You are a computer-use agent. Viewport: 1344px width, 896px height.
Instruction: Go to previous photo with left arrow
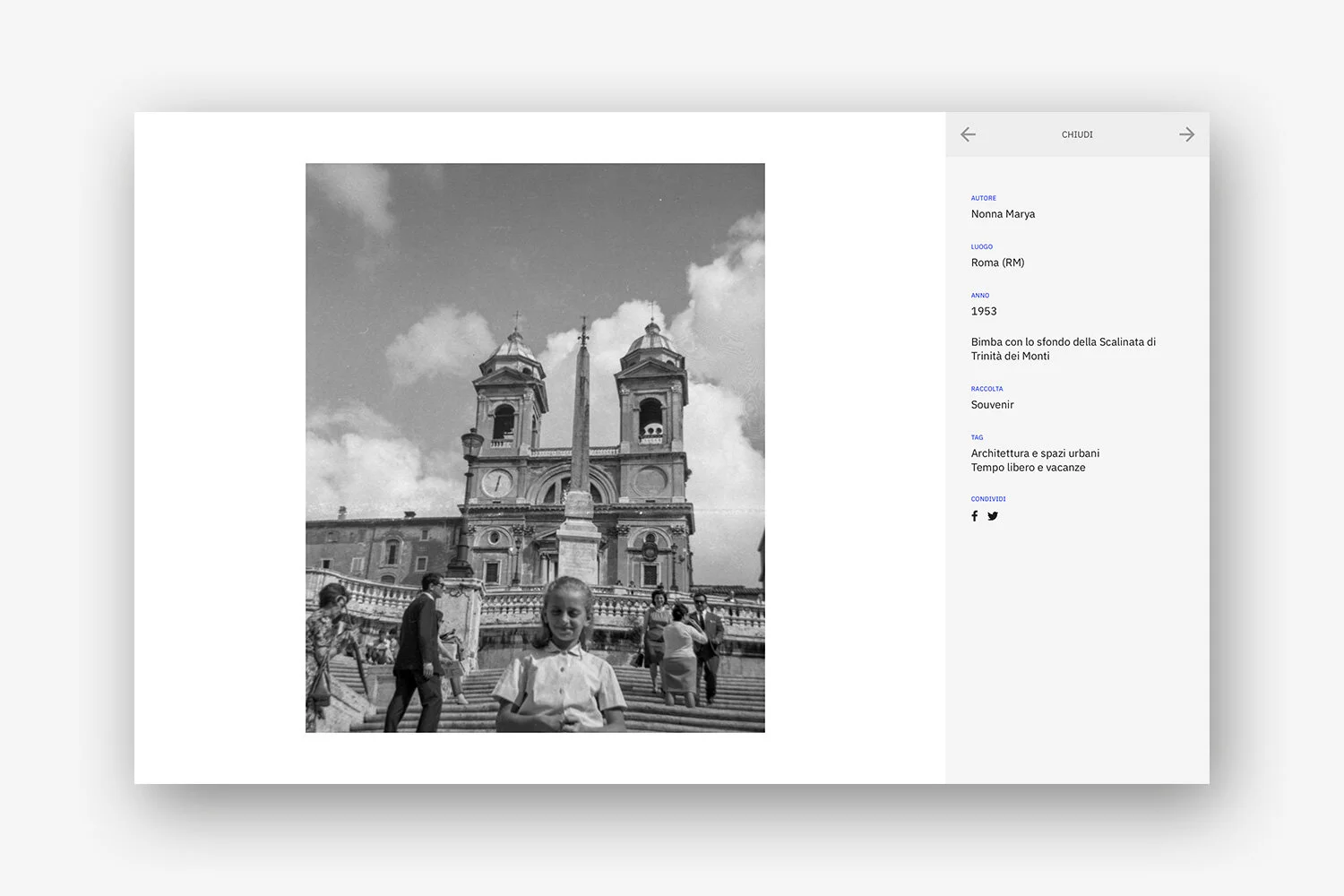coord(968,134)
